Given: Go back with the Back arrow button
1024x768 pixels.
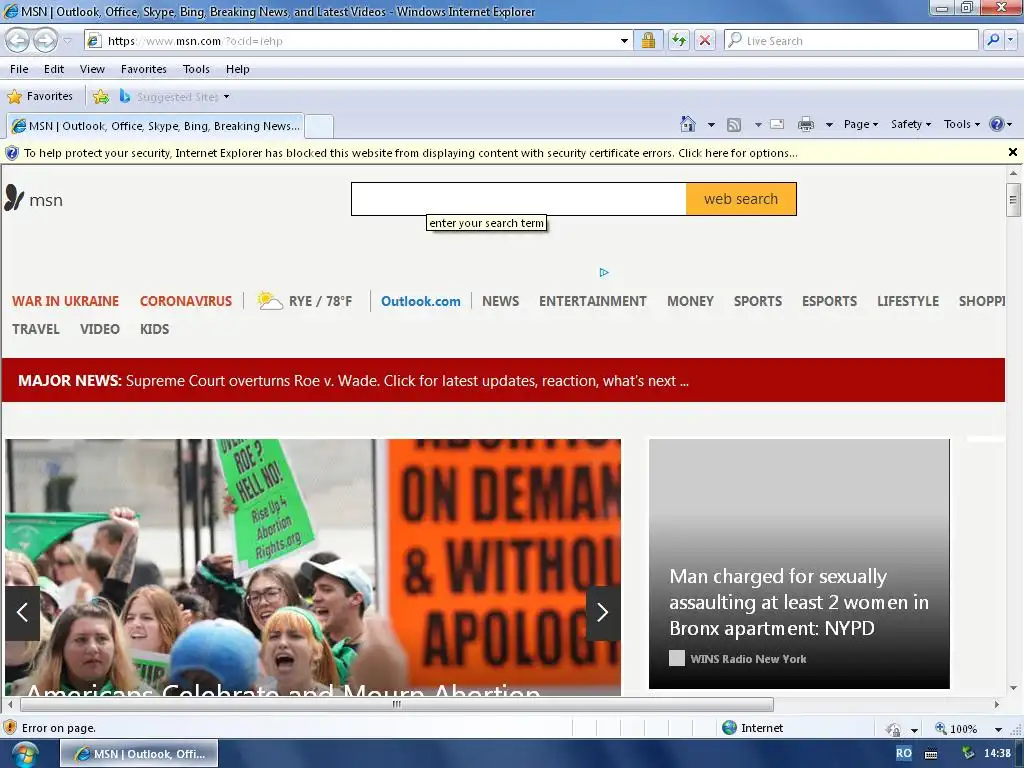Looking at the screenshot, I should 18,40.
